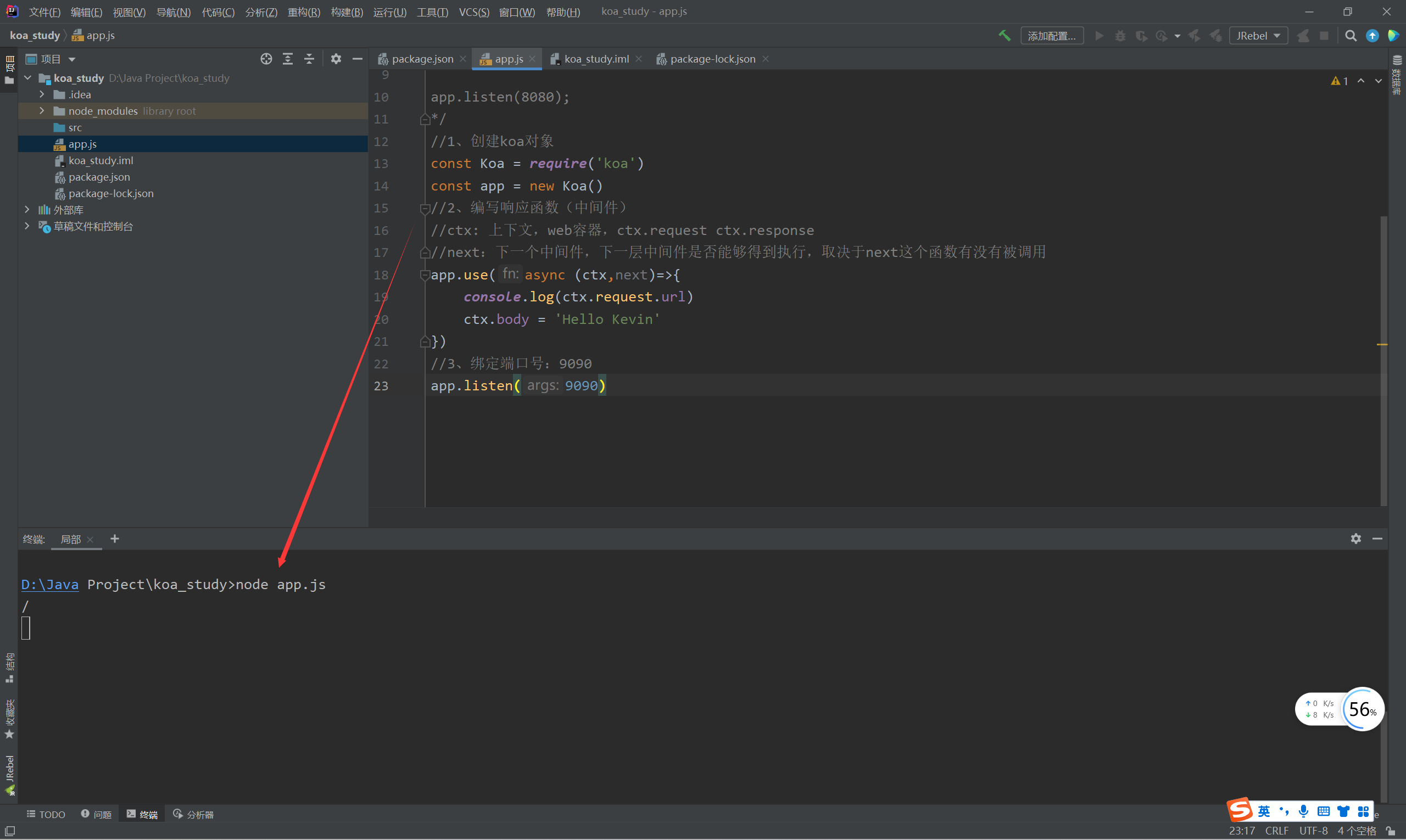
Task: Open terminal settings gear icon
Action: click(x=1355, y=538)
